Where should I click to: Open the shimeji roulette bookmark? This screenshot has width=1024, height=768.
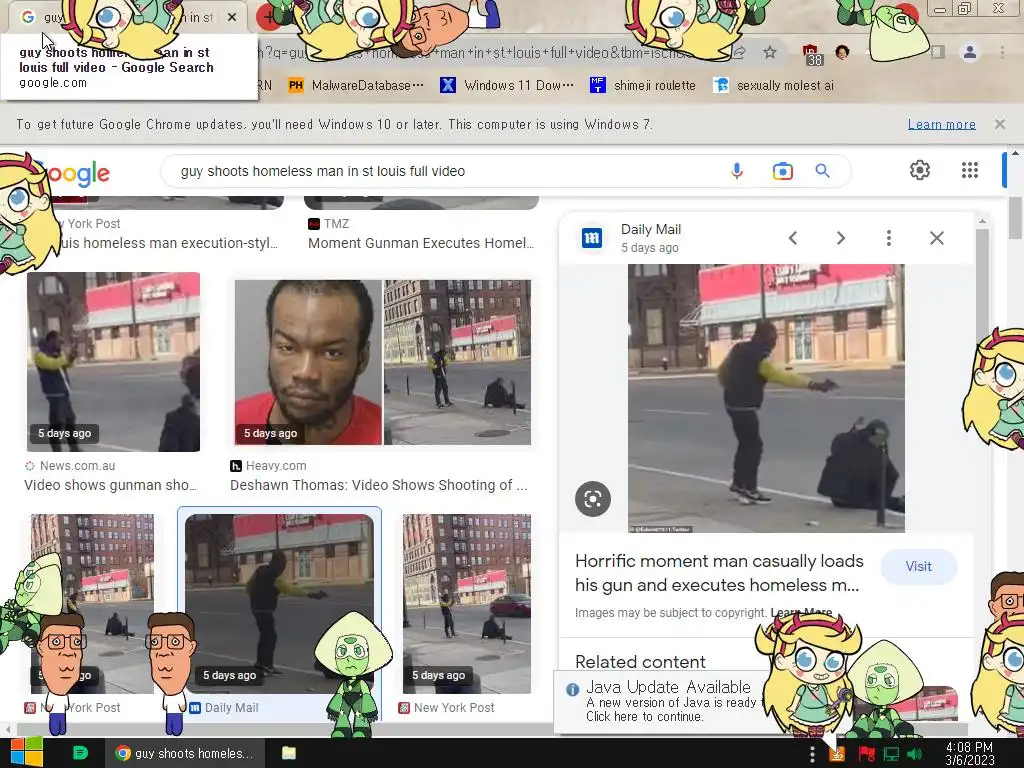643,86
